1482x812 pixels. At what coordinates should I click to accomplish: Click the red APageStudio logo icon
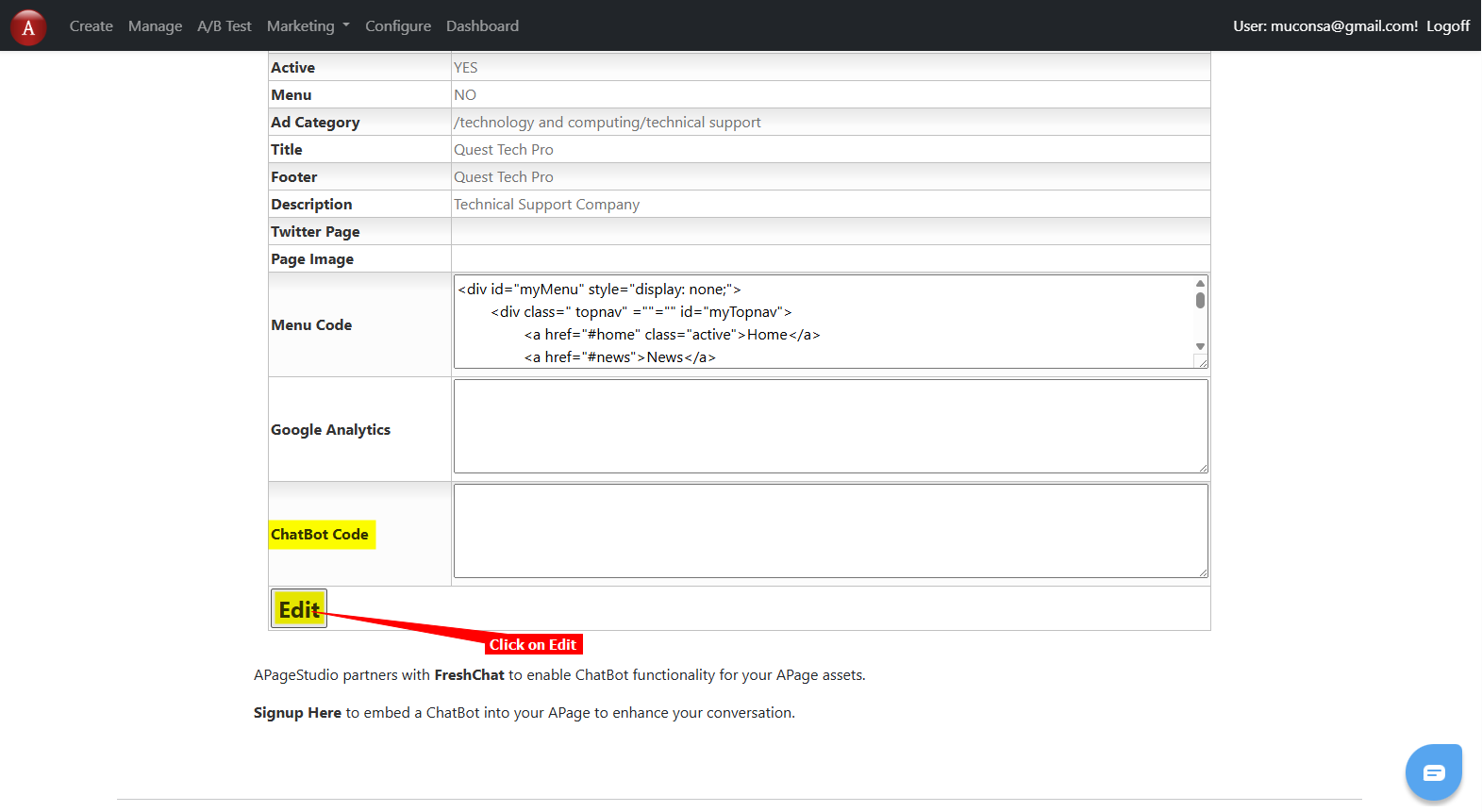(x=28, y=27)
